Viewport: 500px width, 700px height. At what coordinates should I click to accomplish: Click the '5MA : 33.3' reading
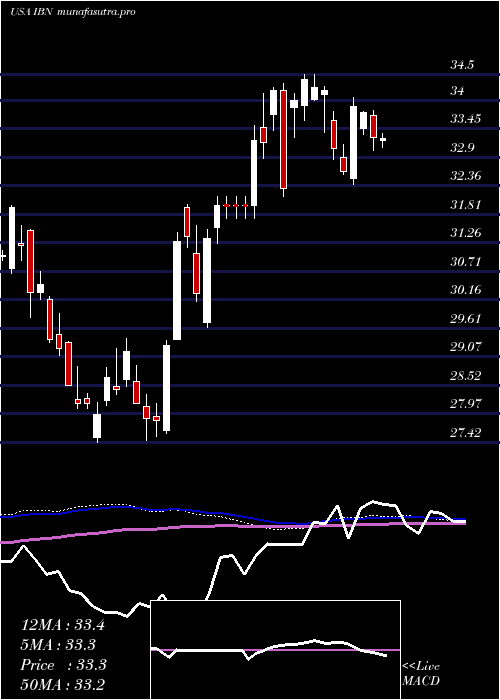(x=59, y=645)
